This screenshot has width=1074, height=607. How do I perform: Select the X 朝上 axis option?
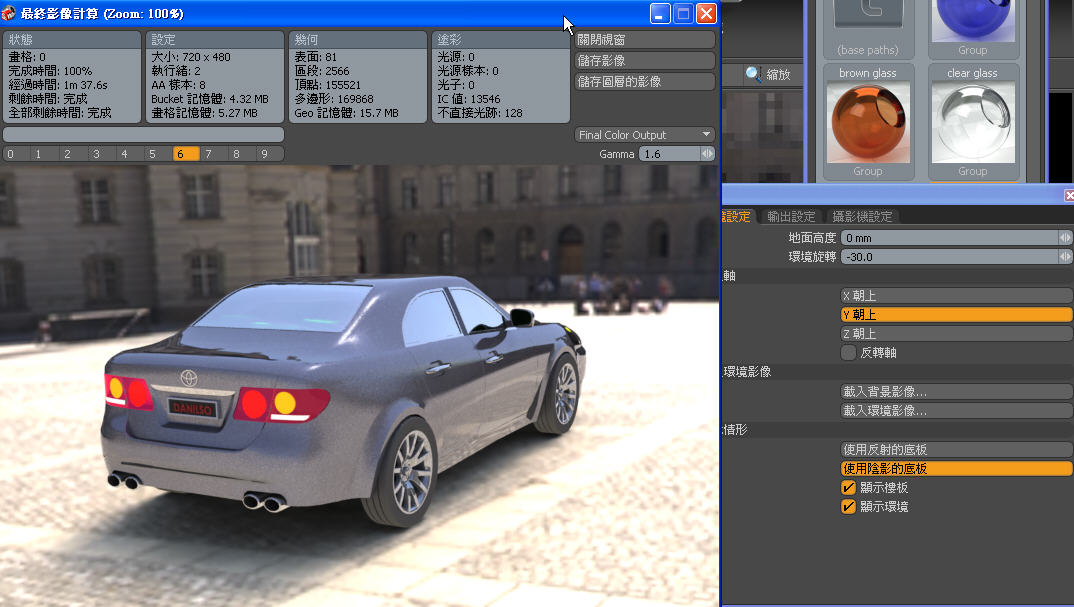click(956, 295)
